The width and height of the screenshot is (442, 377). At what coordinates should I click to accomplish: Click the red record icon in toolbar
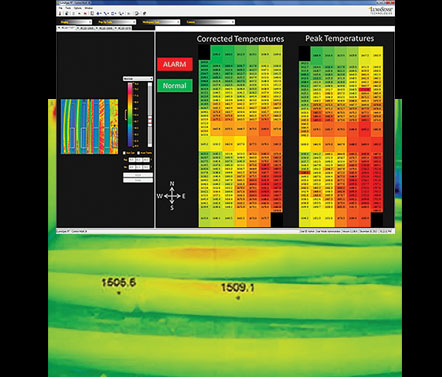coord(85,13)
